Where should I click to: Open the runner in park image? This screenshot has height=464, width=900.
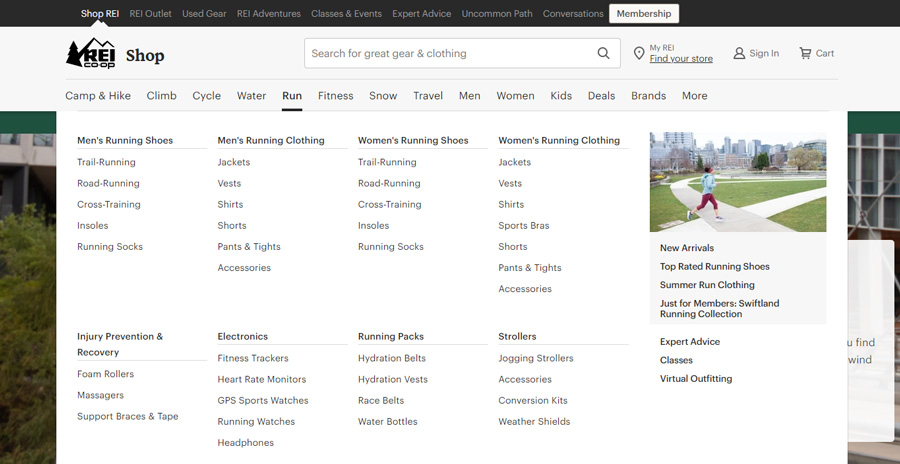[738, 182]
